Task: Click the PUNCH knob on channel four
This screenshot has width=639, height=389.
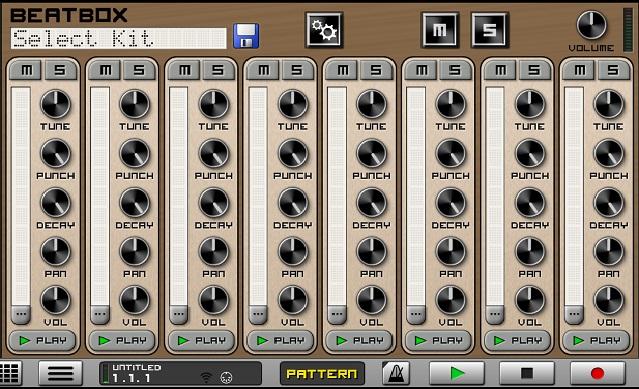Action: tap(293, 154)
